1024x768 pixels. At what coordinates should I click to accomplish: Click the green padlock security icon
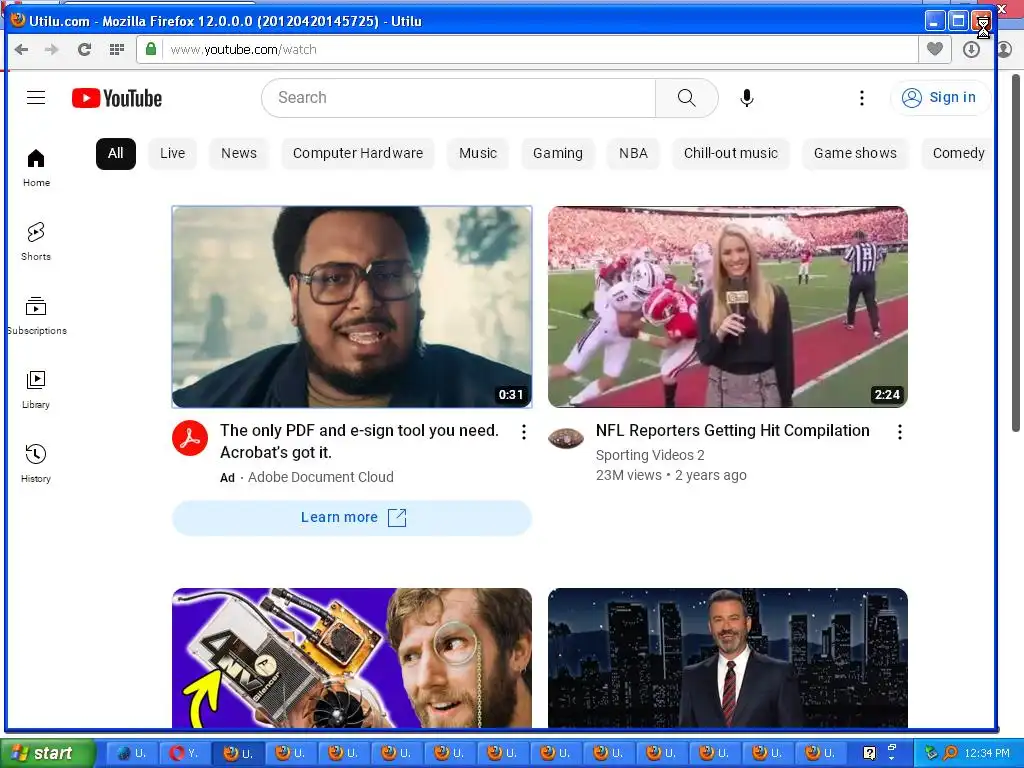[x=151, y=49]
